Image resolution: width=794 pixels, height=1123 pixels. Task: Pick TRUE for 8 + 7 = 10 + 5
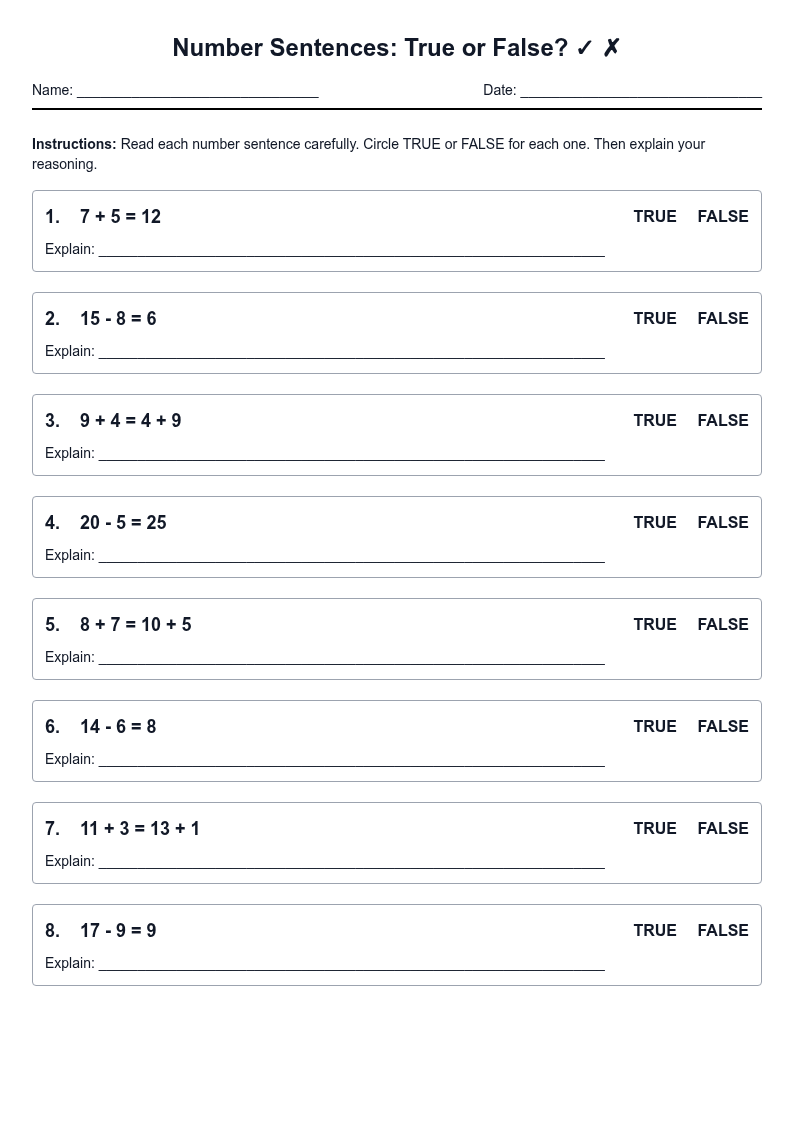654,625
